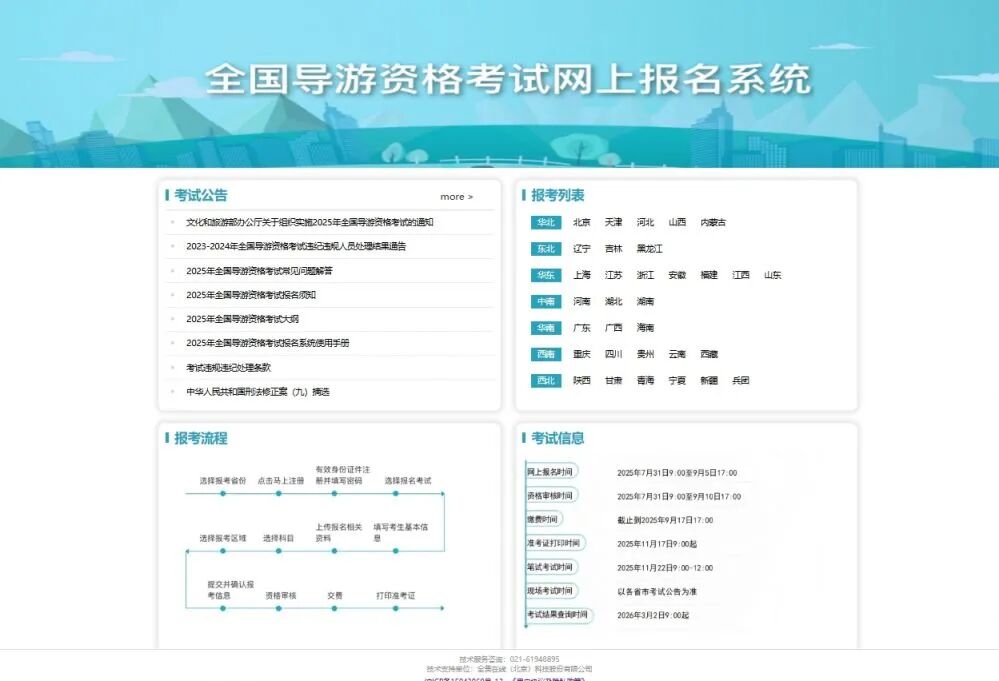This screenshot has width=999, height=681.
Task: Open the 考试公告 more link
Action: [x=456, y=197]
